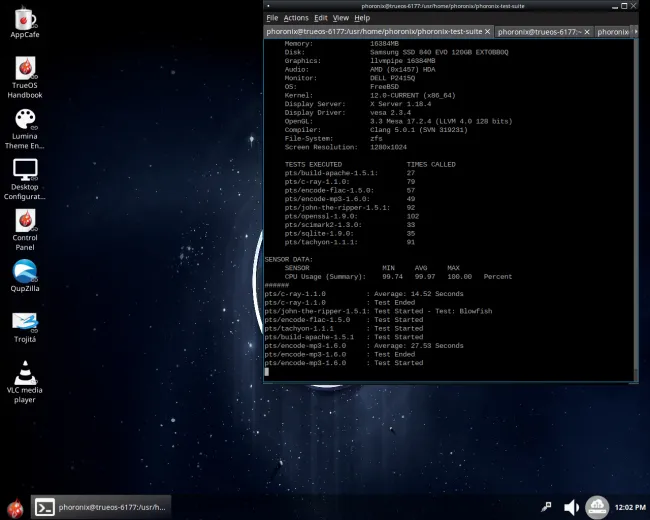Close the phoronix@trueos-6177:~ tab

(x=587, y=32)
